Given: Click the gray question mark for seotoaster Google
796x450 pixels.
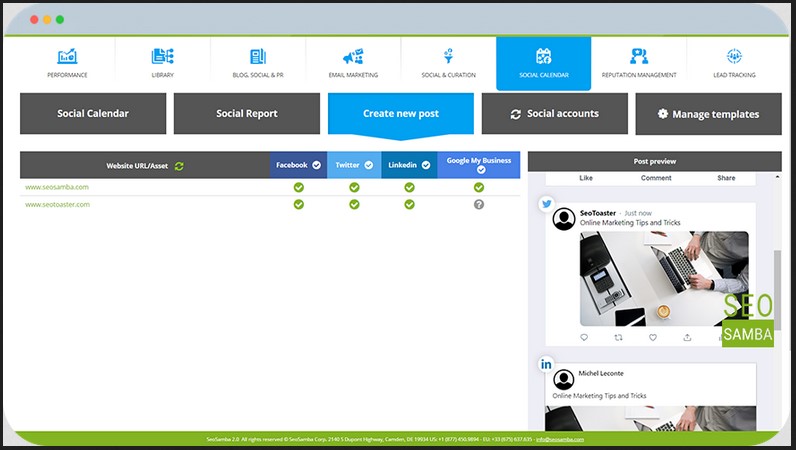Looking at the screenshot, I should click(479, 205).
